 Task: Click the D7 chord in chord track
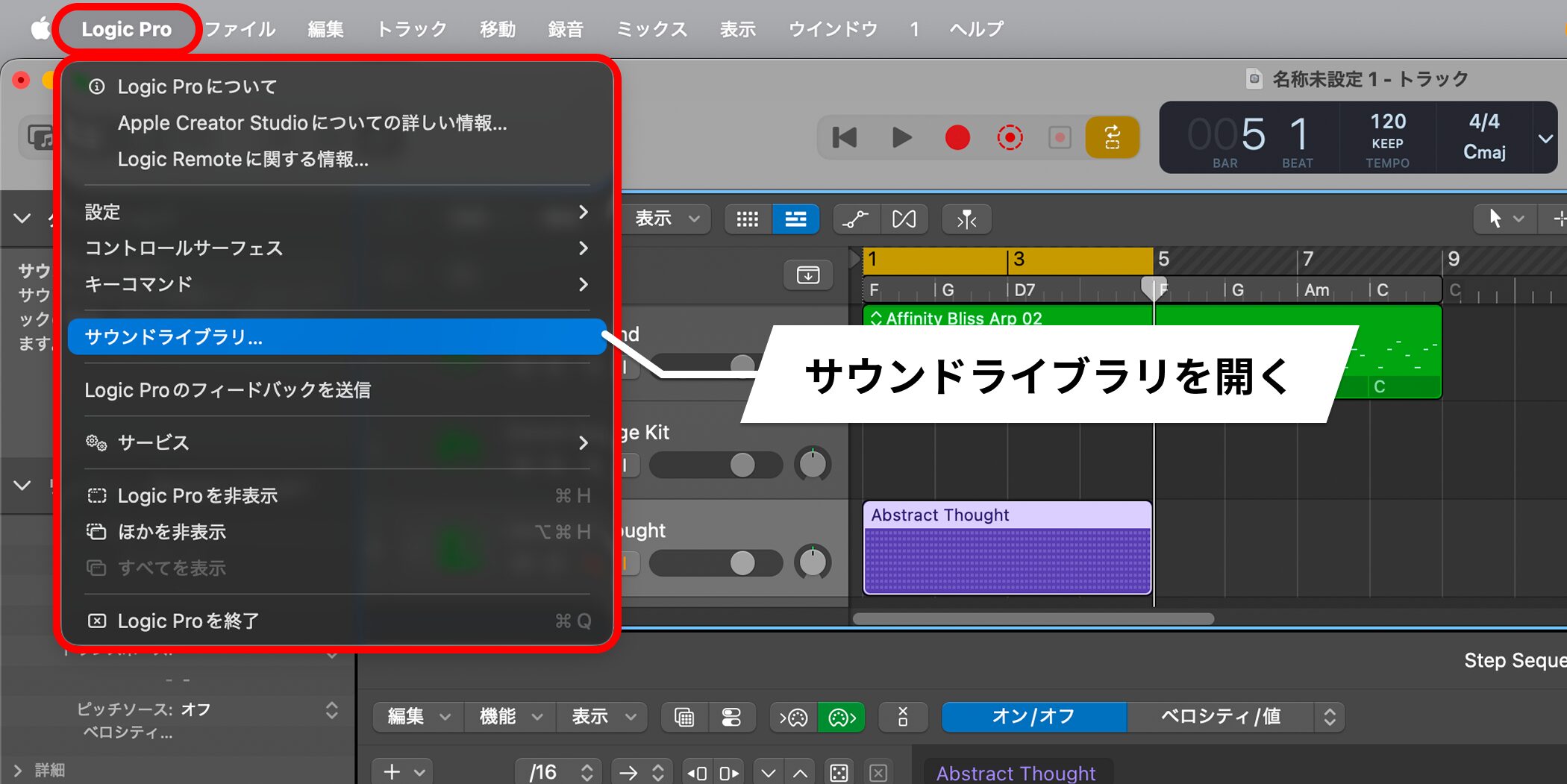click(1025, 290)
